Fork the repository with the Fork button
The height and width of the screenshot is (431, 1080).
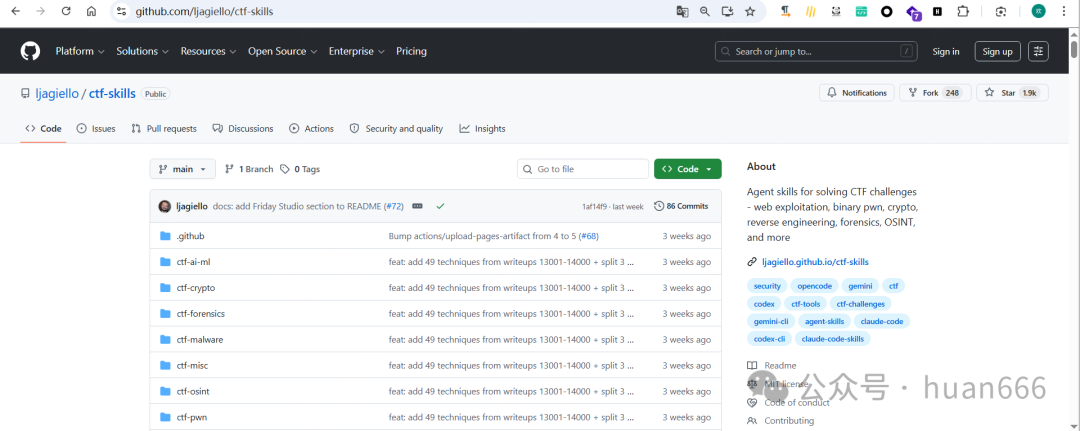935,93
